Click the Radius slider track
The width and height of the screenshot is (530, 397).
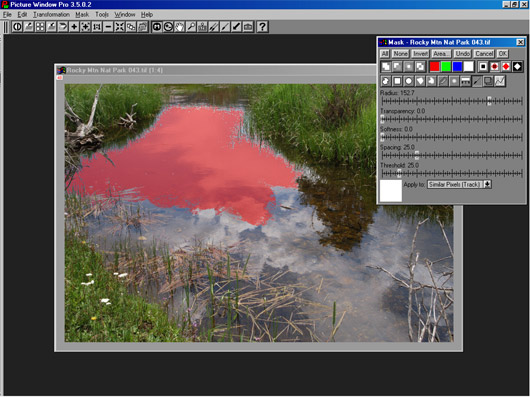452,101
